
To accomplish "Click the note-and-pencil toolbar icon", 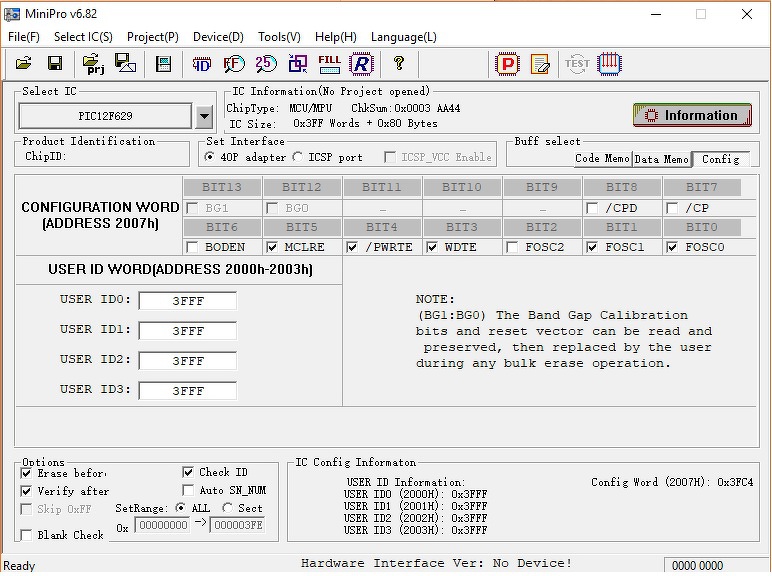I will pos(540,64).
